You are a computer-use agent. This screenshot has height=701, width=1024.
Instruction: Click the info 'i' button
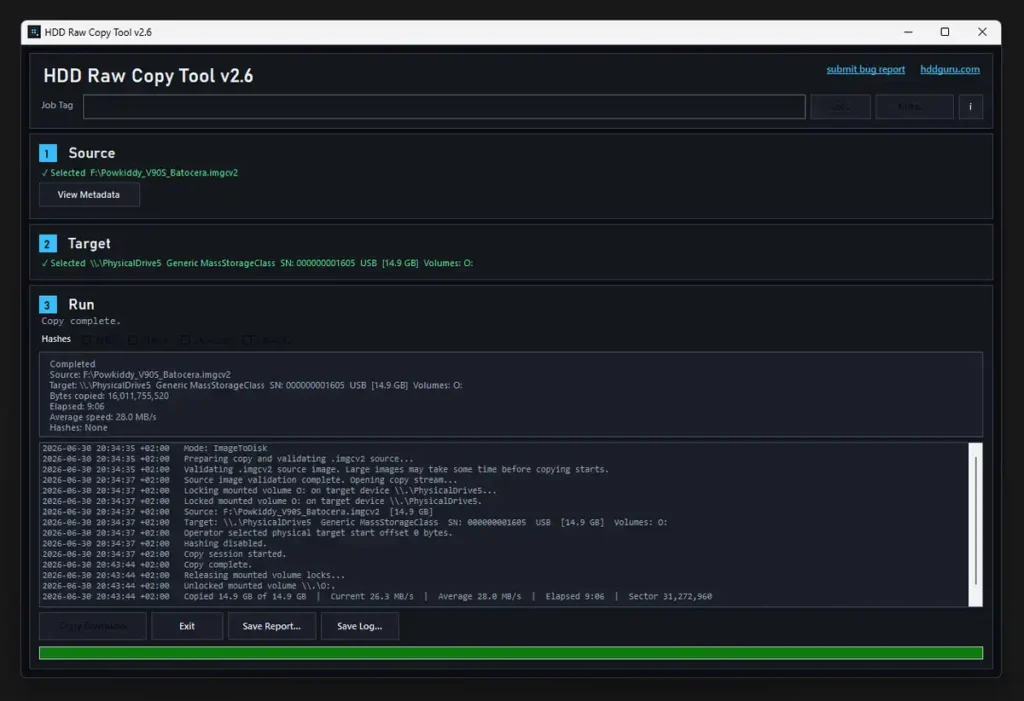coord(970,106)
